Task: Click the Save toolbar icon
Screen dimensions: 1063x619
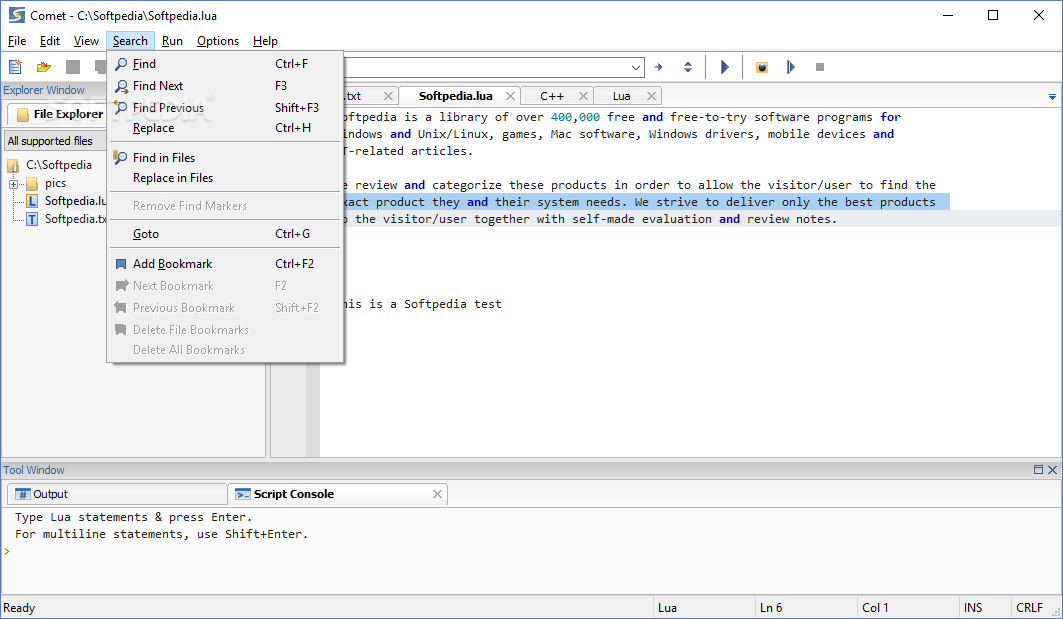Action: tap(73, 66)
